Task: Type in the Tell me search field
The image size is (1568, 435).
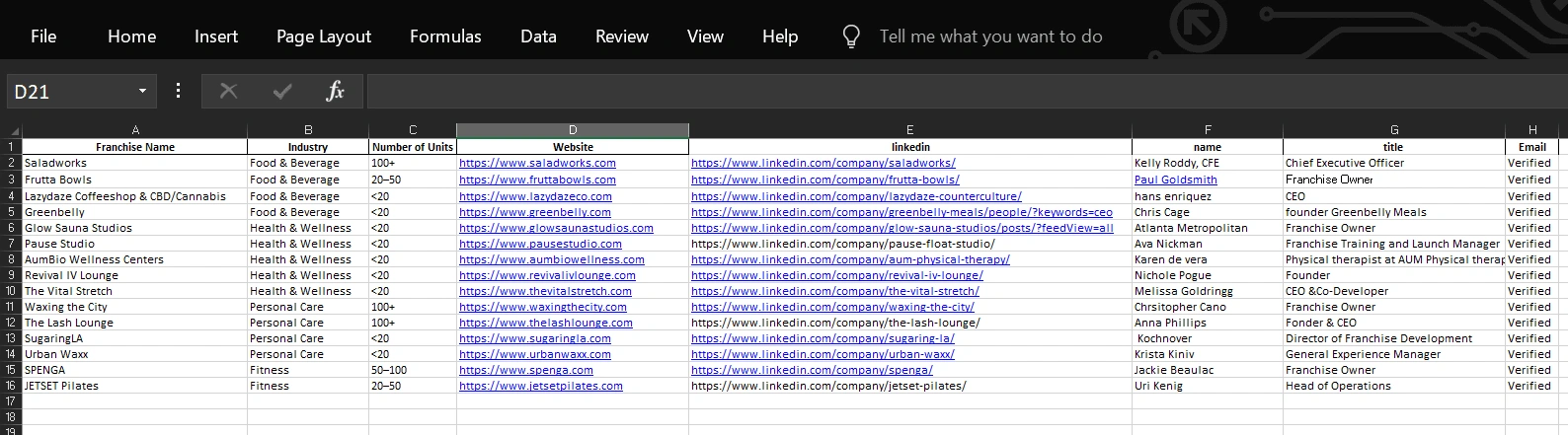Action: pos(990,36)
